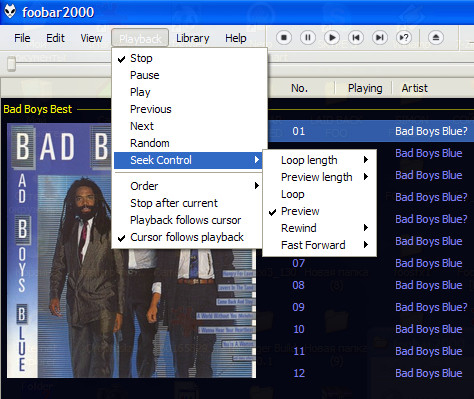Viewport: 474px width, 399px height.
Task: Click the Play toolbar button
Action: coord(332,38)
